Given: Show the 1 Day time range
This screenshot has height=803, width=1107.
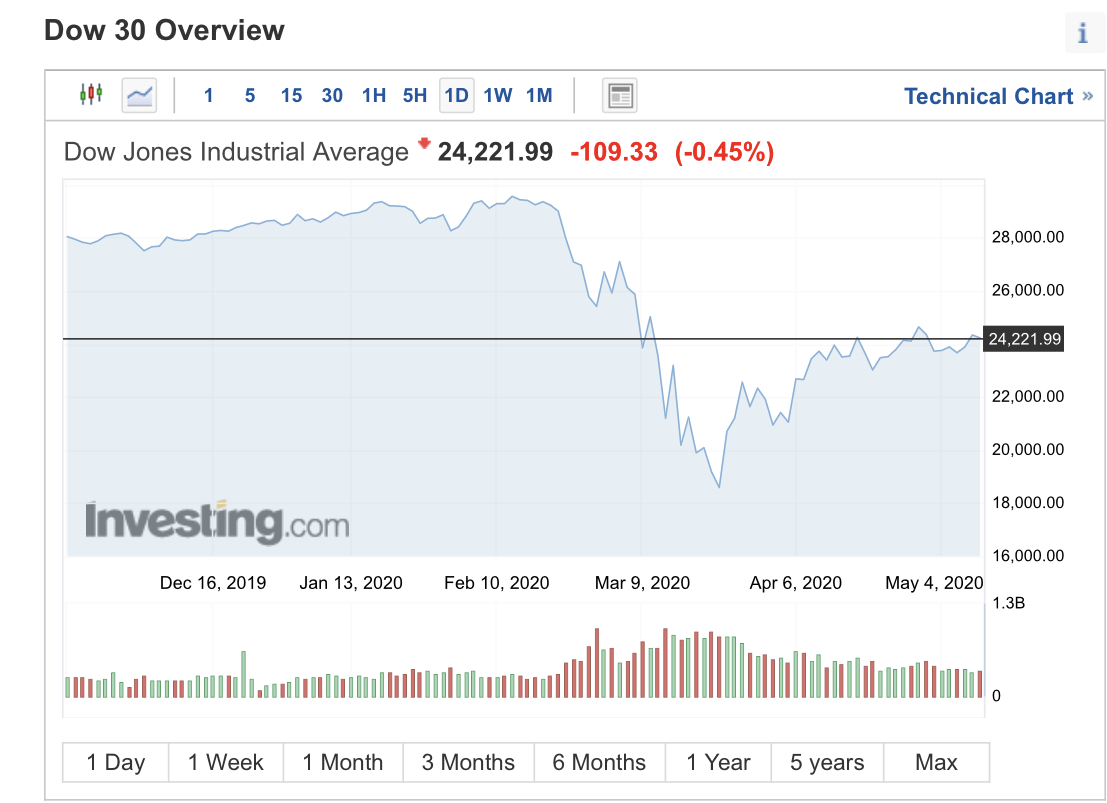Looking at the screenshot, I should [116, 762].
